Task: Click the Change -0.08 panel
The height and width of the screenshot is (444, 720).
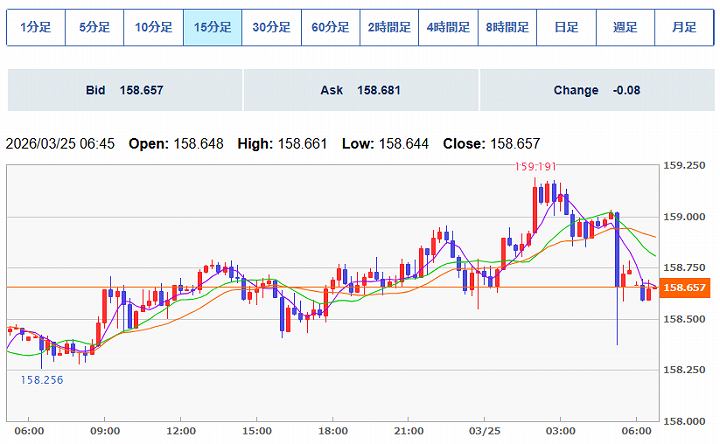Action: [596, 90]
